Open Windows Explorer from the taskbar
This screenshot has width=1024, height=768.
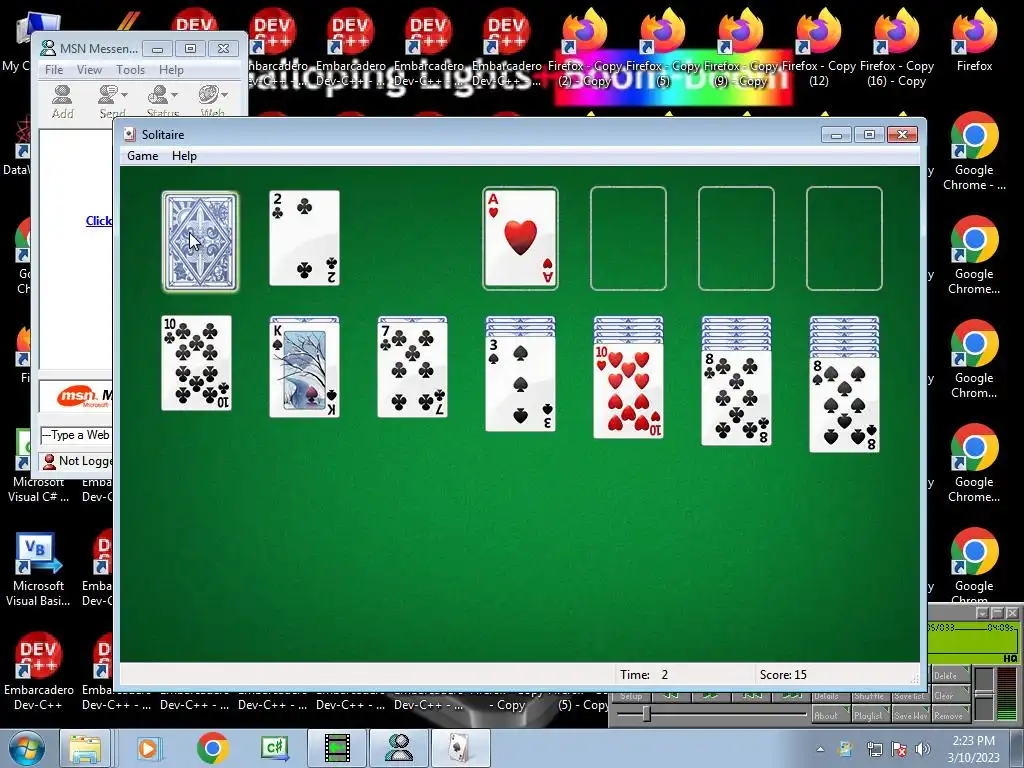[x=86, y=748]
